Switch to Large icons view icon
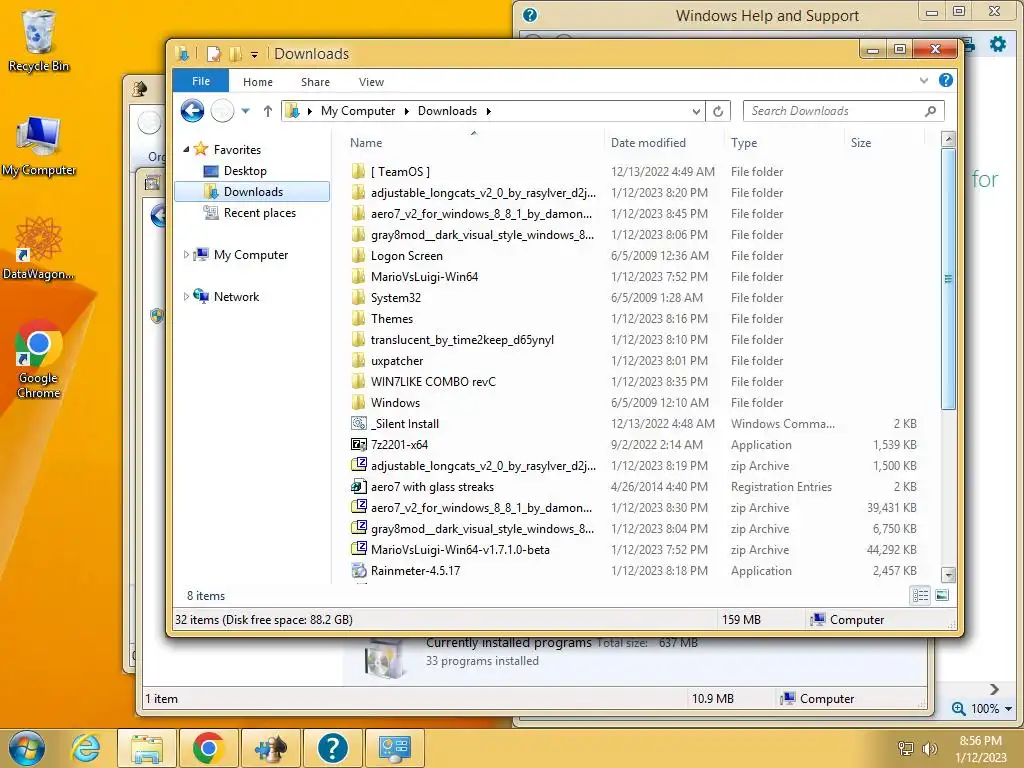 pyautogui.click(x=942, y=595)
